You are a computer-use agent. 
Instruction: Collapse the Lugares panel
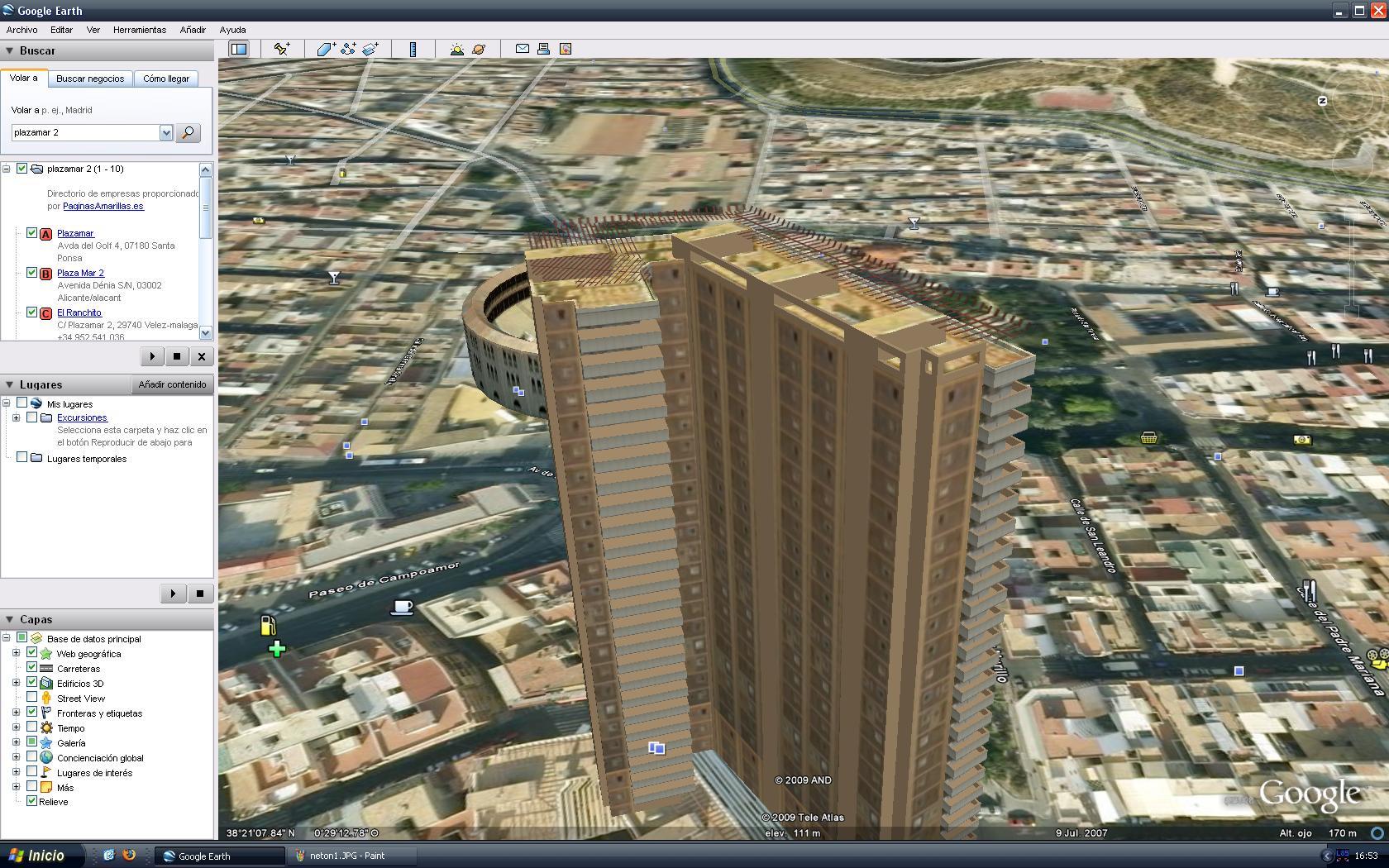[x=10, y=384]
